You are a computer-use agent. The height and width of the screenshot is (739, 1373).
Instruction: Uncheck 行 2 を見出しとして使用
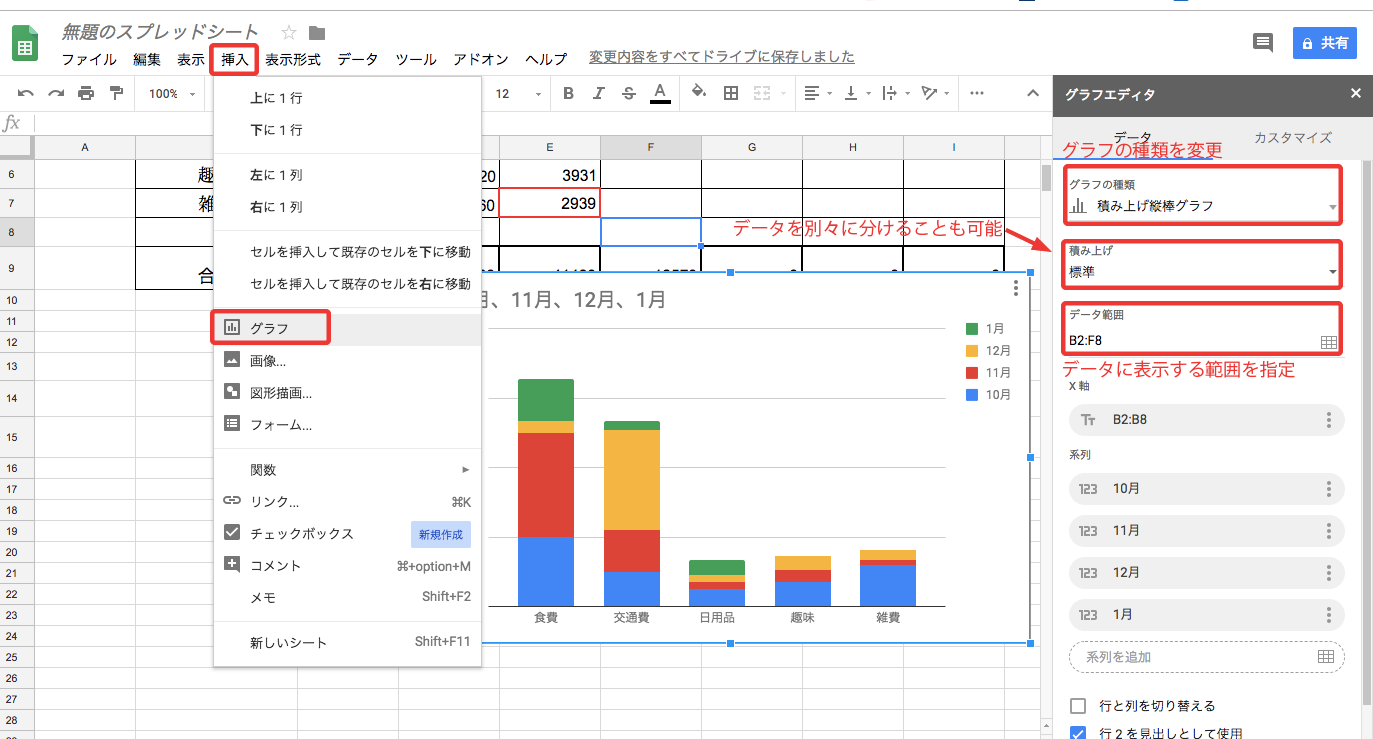tap(1078, 733)
